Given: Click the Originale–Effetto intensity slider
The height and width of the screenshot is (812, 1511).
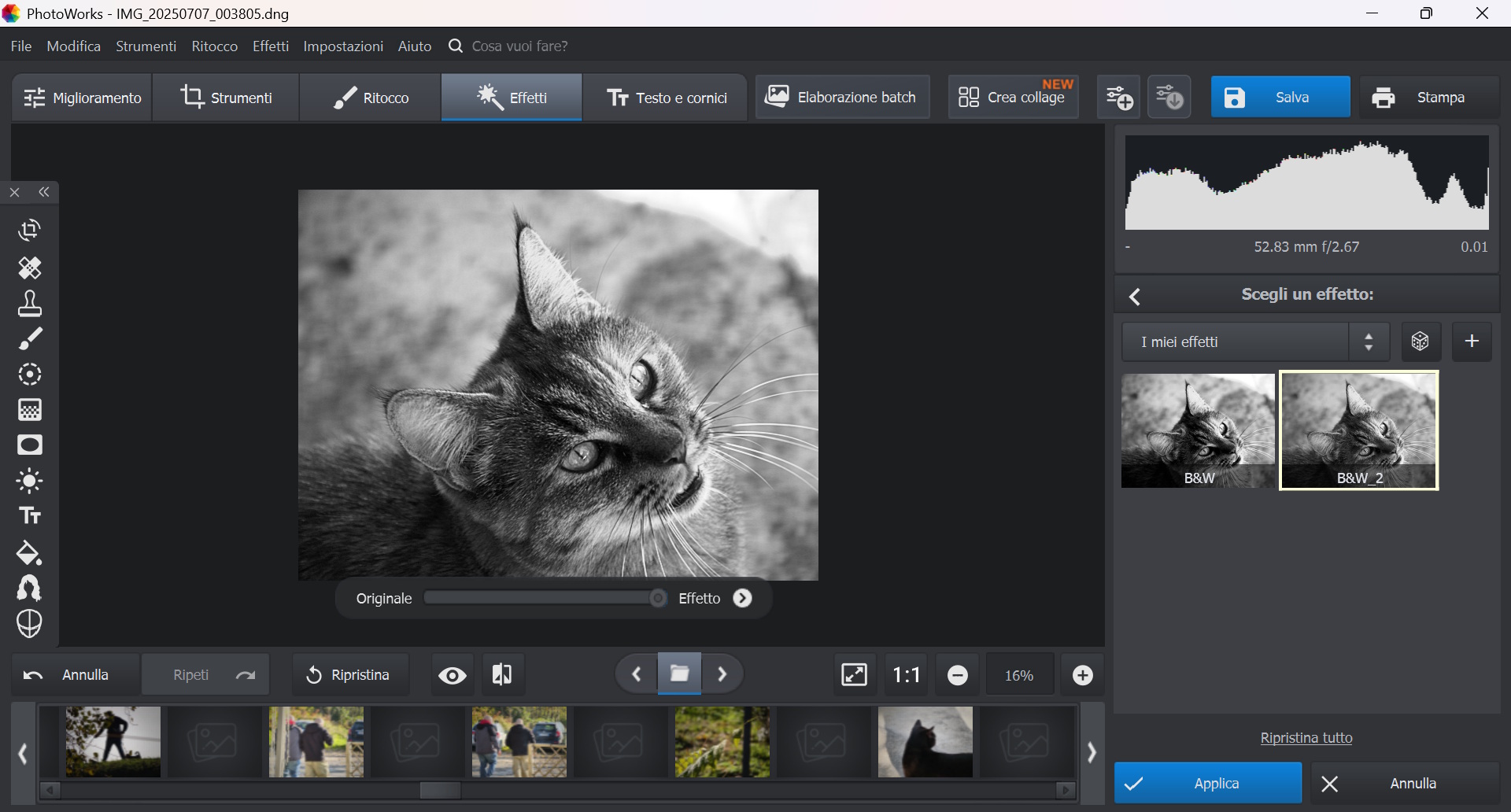Looking at the screenshot, I should 545,599.
